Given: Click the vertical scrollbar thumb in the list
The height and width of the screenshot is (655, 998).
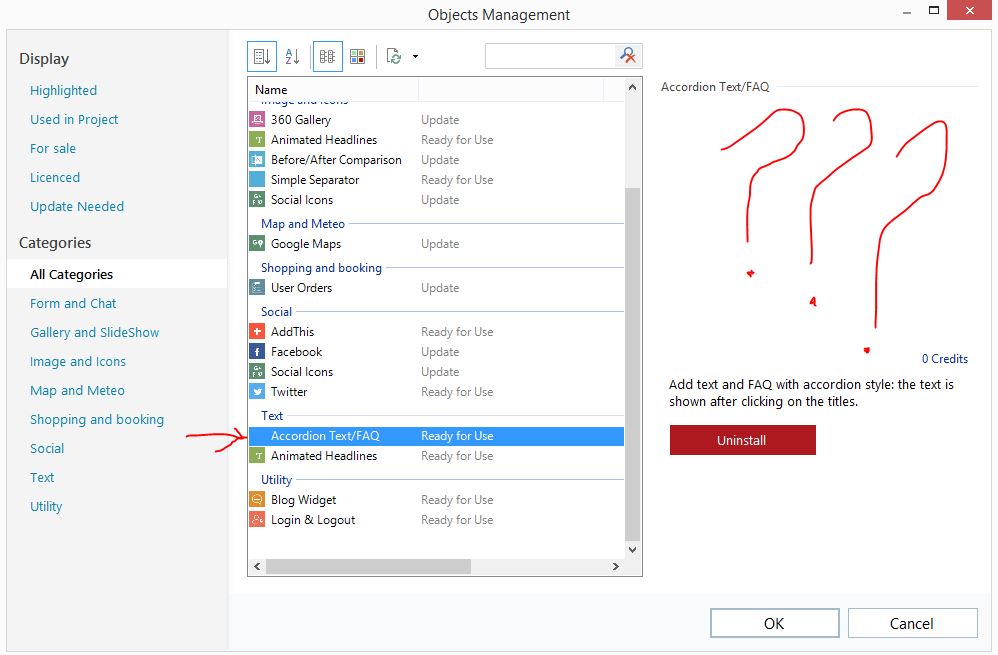Looking at the screenshot, I should tap(632, 363).
